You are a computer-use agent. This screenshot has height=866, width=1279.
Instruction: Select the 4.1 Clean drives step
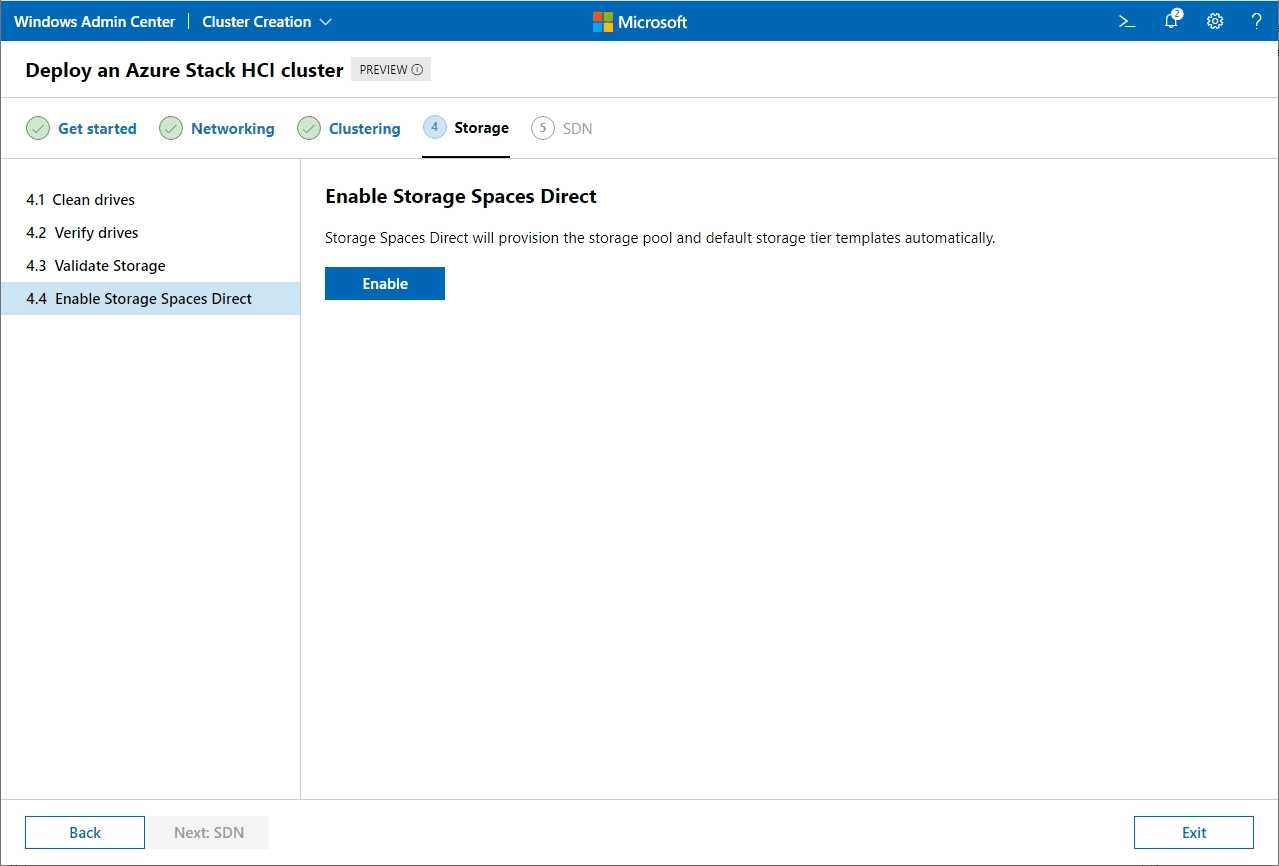(80, 199)
